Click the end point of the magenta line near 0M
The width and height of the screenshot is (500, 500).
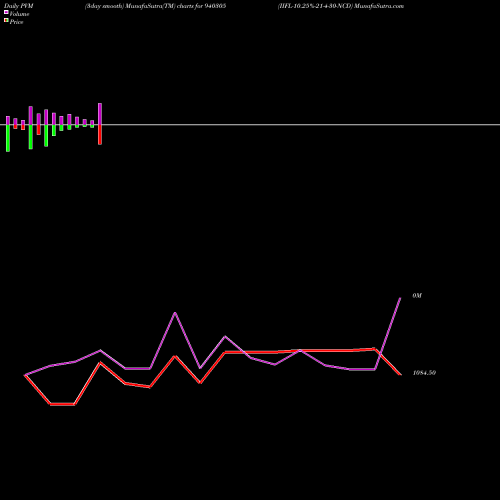(x=400, y=298)
